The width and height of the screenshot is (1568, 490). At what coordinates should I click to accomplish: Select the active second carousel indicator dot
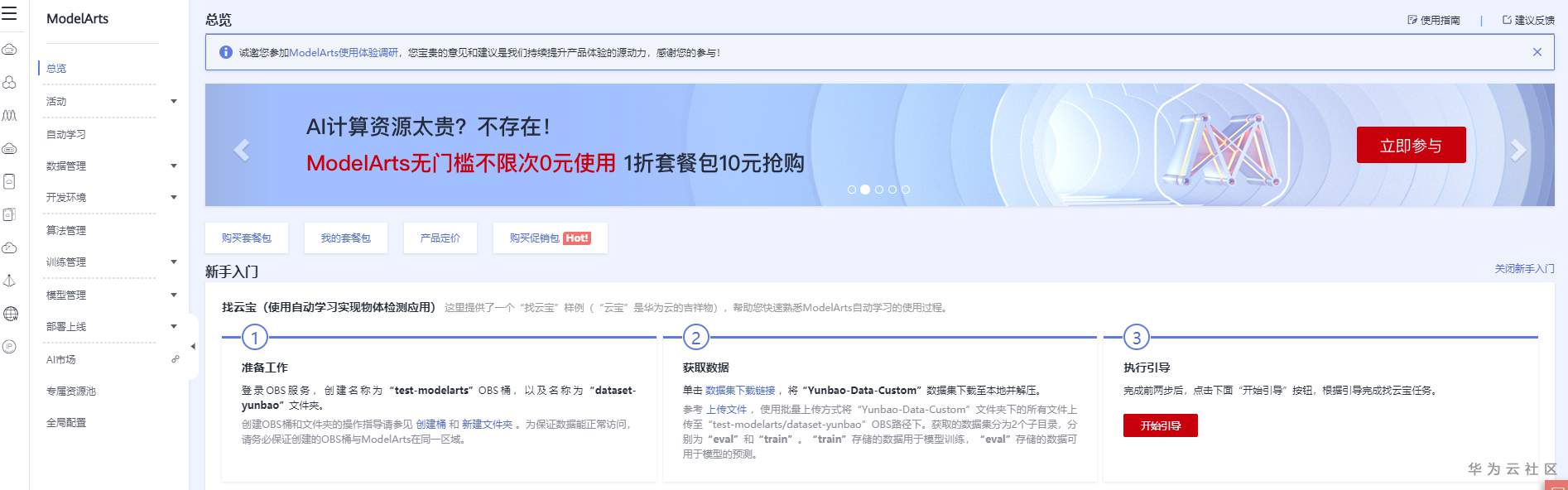coord(865,190)
